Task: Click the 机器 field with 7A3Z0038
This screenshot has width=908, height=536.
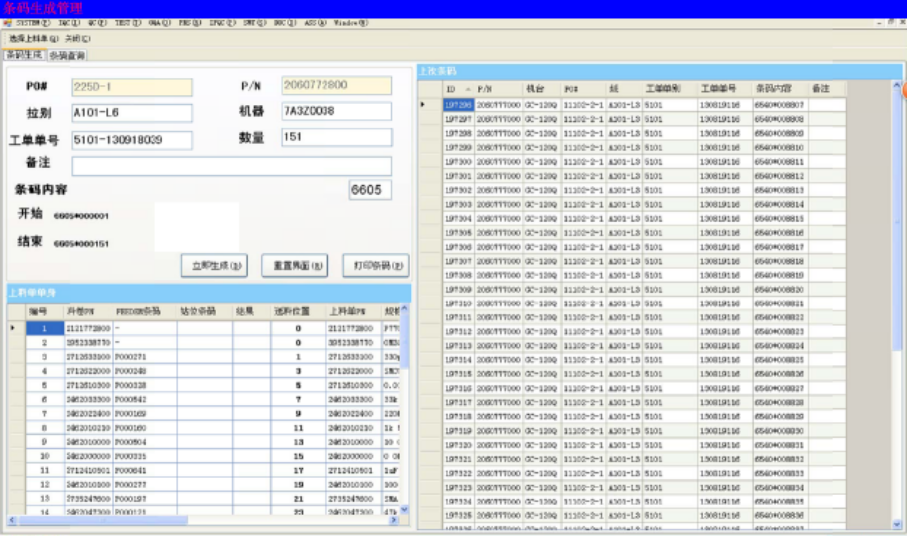Action: [x=336, y=111]
